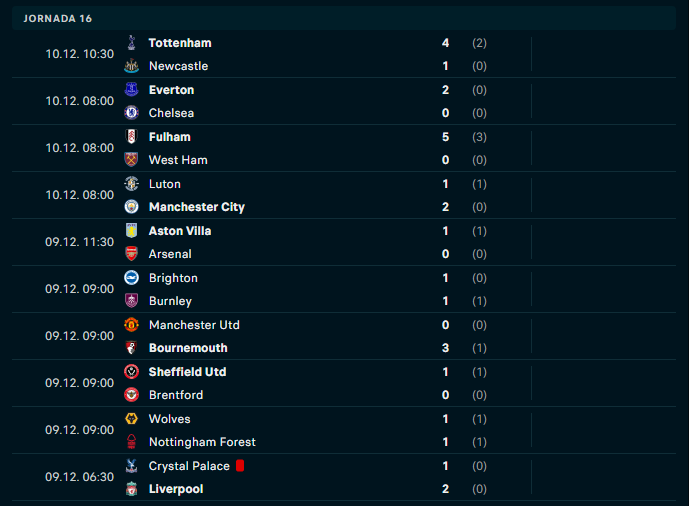Select the Liverpool crest icon
This screenshot has width=689, height=506.
tap(131, 489)
